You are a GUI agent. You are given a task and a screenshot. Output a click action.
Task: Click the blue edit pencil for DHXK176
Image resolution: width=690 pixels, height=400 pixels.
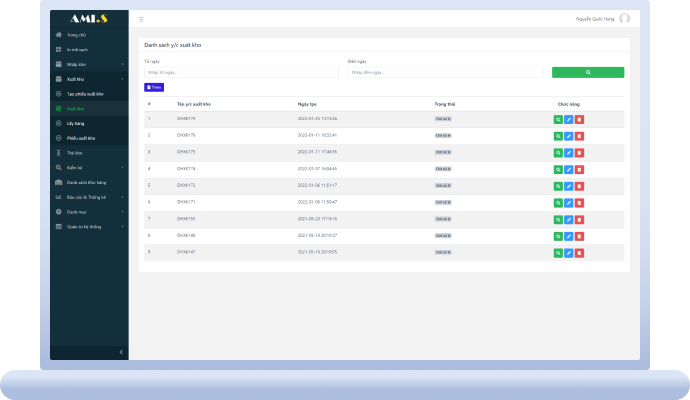(569, 136)
